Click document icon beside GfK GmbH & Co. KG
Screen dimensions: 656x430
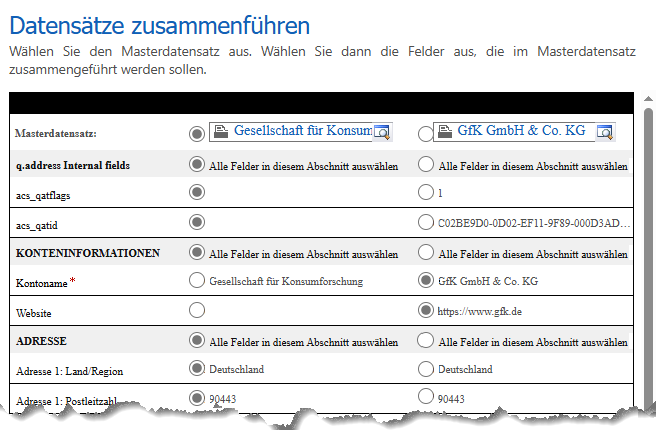444,131
